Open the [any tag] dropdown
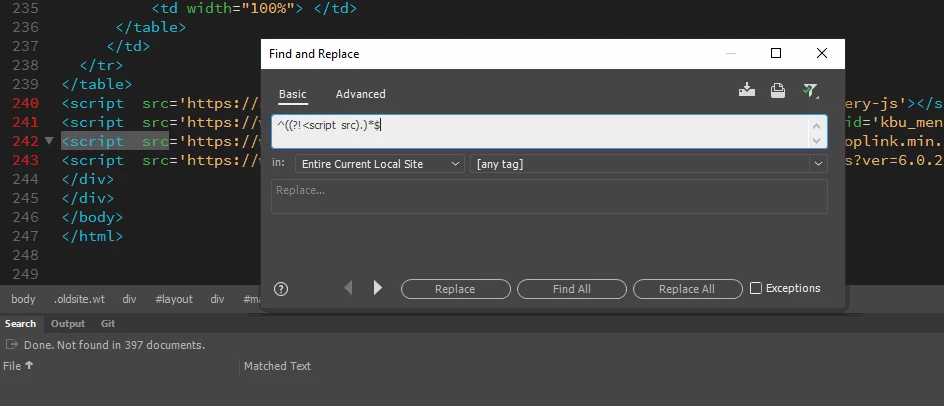Image resolution: width=944 pixels, height=406 pixels. tap(648, 164)
